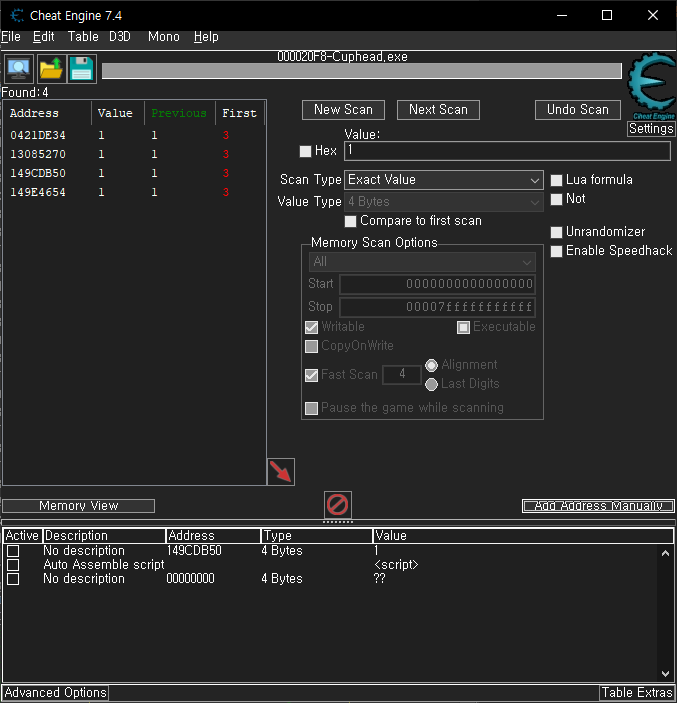Click the Stop address field
This screenshot has width=677, height=703.
437,307
